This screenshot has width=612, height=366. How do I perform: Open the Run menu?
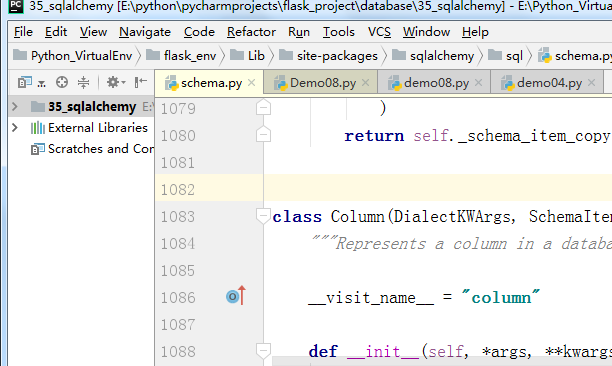(x=299, y=32)
